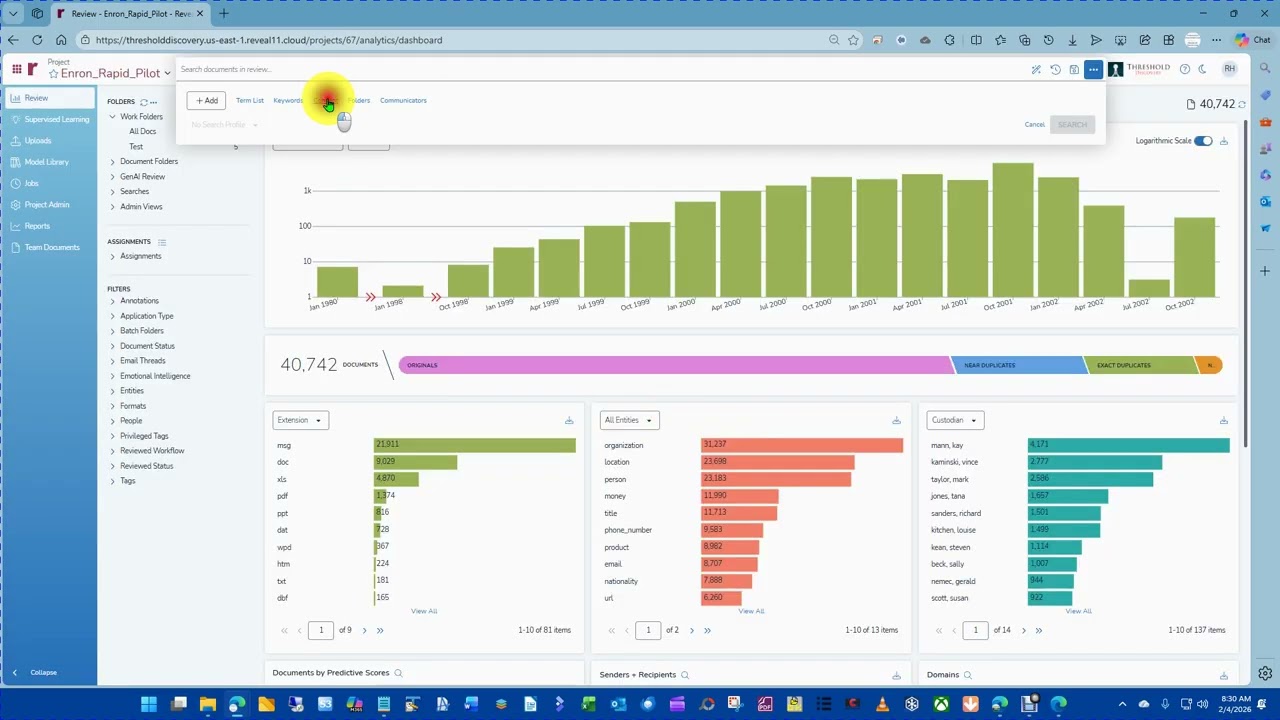
Task: Download the timeline chart data
Action: point(1223,141)
